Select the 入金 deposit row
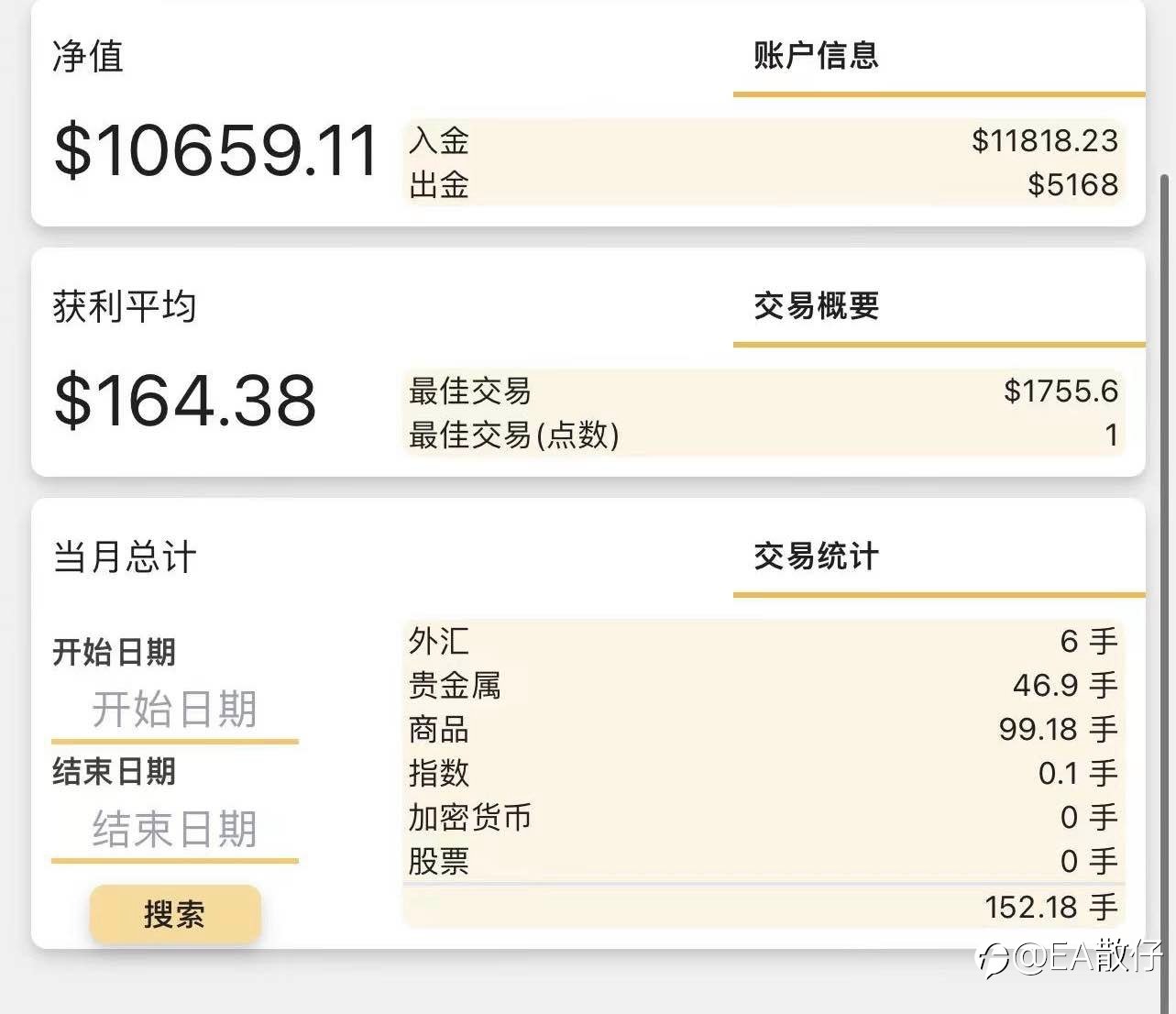Viewport: 1176px width, 1014px height. [x=764, y=140]
